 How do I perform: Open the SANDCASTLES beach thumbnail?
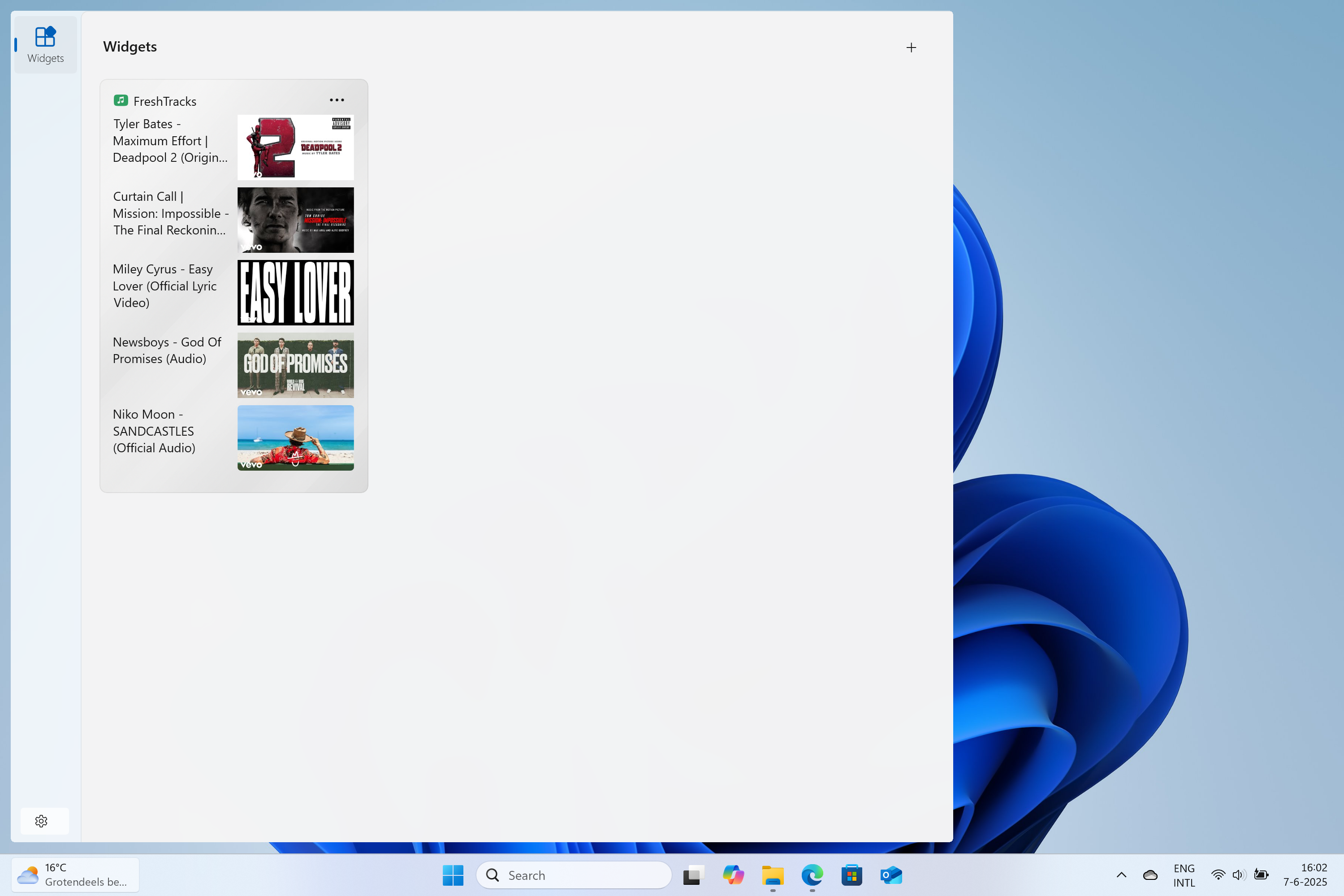pos(295,438)
